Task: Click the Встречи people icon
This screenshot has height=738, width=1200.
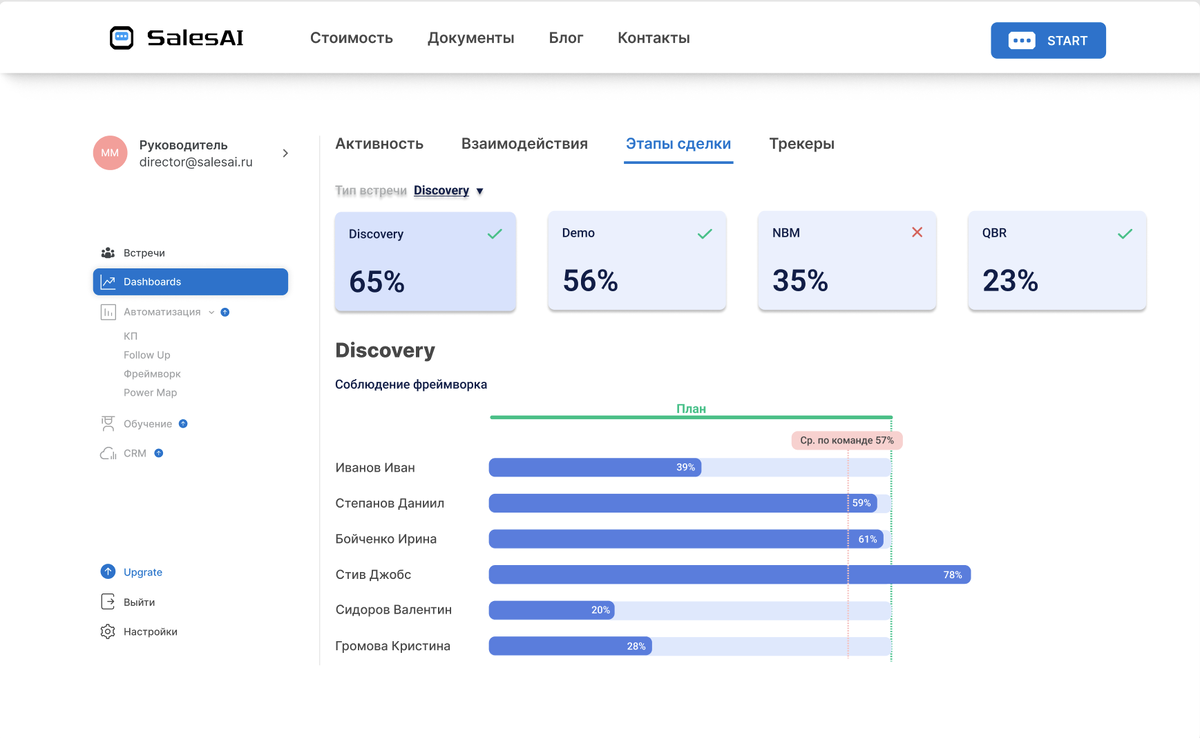Action: (x=108, y=253)
